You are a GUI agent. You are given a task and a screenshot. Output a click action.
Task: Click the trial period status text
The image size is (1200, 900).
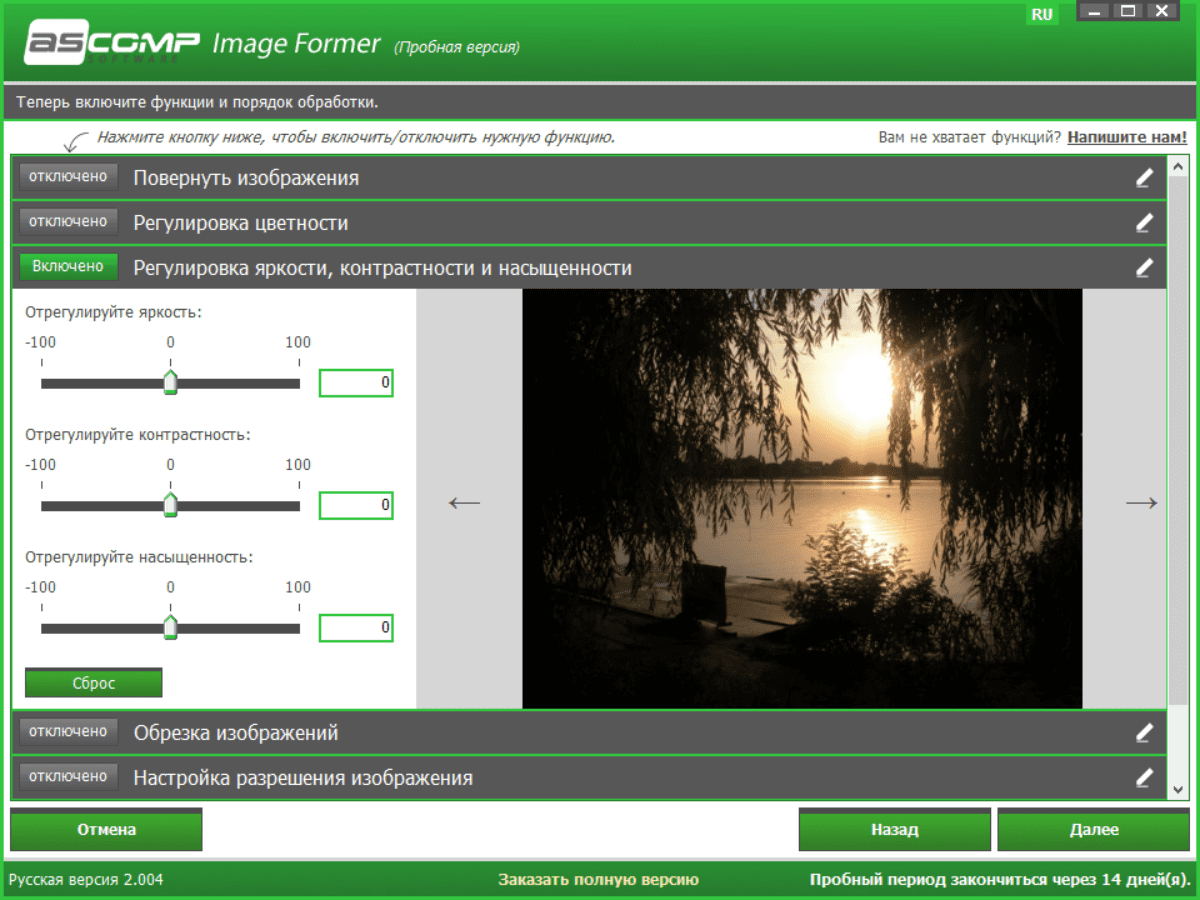coord(1001,880)
